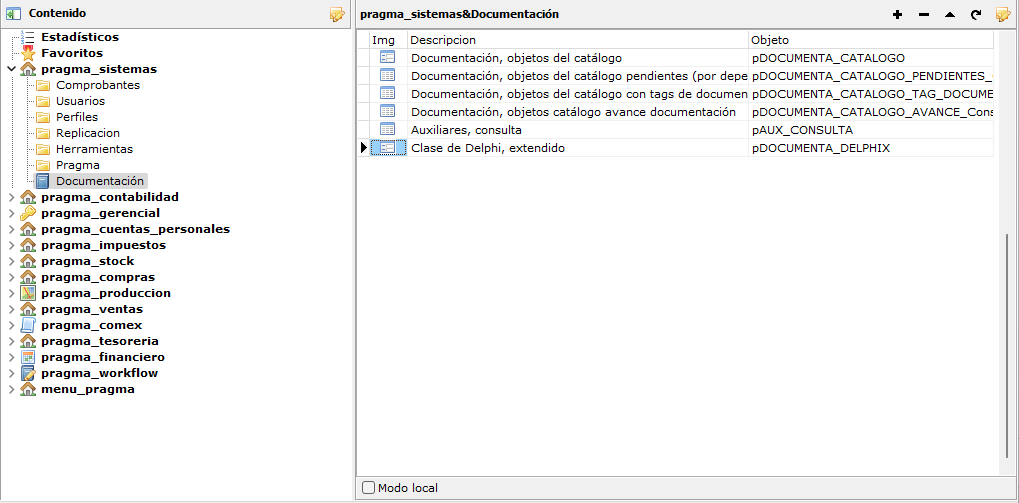The height and width of the screenshot is (503, 1019).
Task: Select the pragma_ventas tree item
Action: (x=92, y=309)
